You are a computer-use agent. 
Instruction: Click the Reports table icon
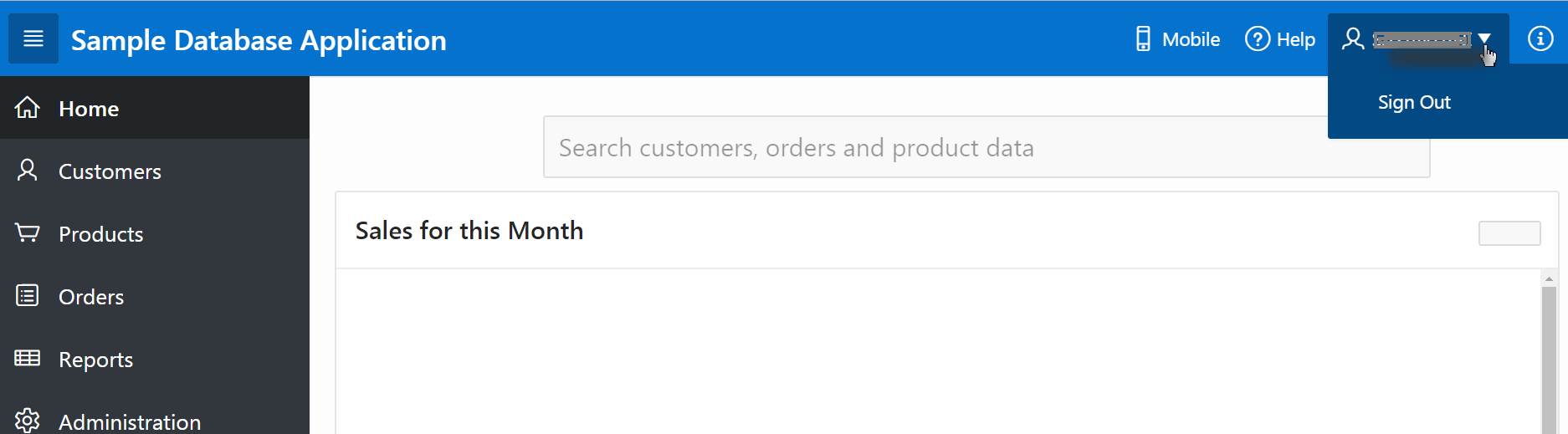coord(28,359)
